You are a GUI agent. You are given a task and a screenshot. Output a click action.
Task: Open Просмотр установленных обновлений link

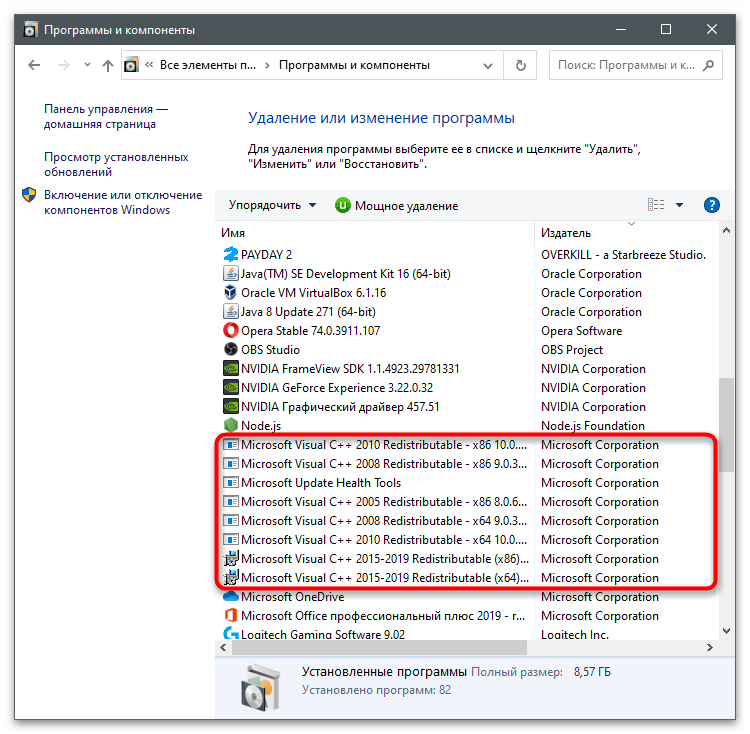116,164
